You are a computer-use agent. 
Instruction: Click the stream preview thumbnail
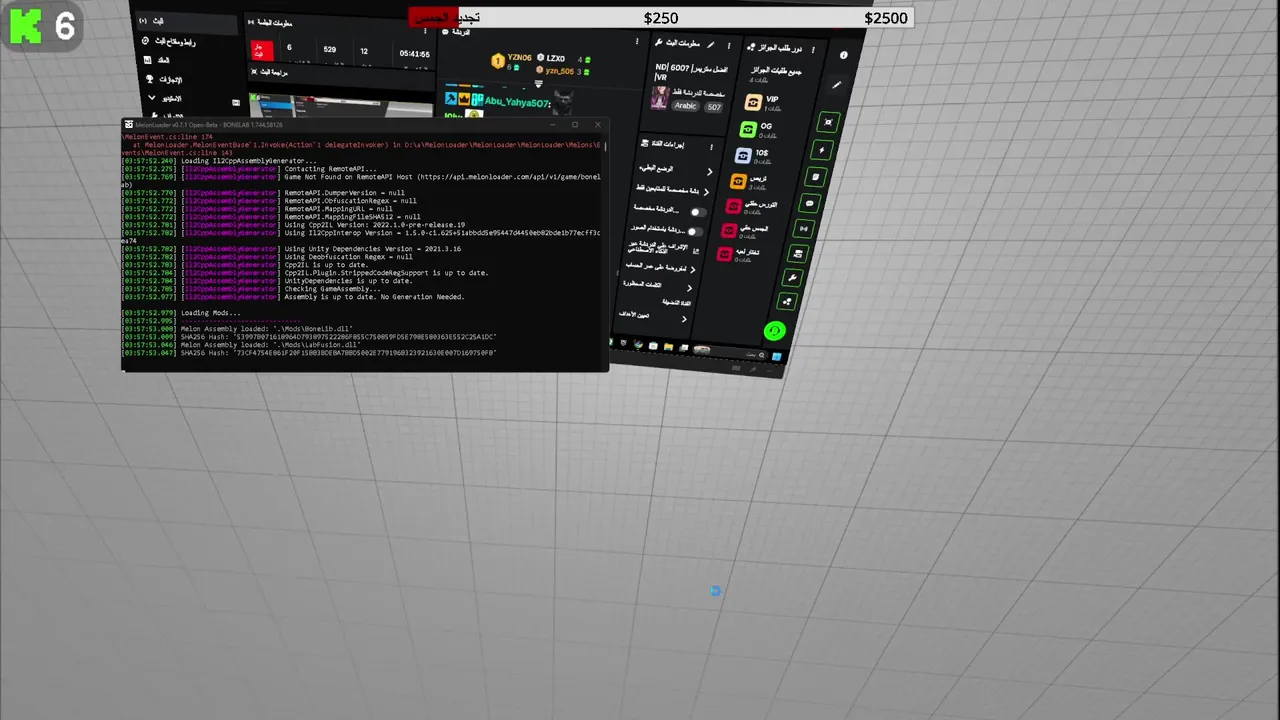click(339, 105)
